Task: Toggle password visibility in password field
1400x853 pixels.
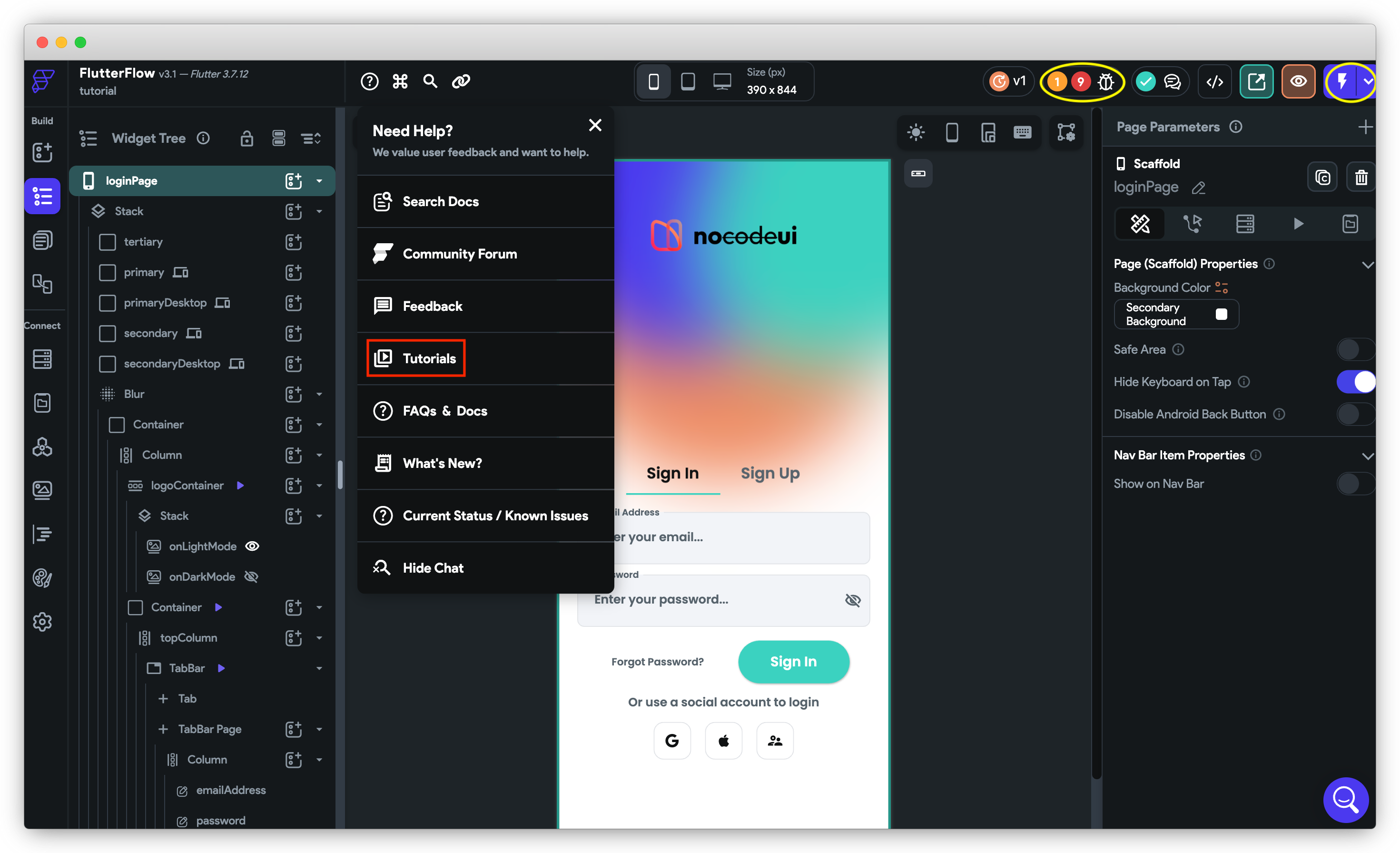Action: tap(852, 600)
